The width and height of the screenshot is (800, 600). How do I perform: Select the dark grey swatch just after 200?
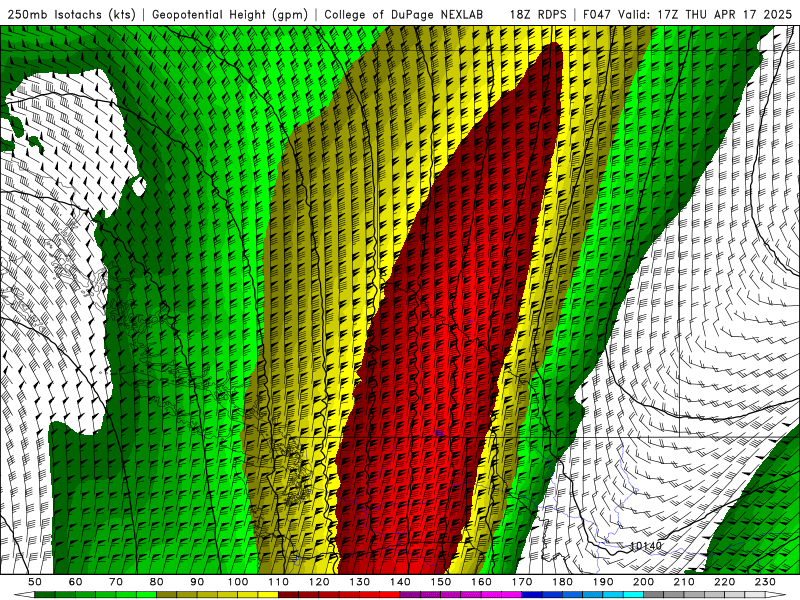click(654, 595)
